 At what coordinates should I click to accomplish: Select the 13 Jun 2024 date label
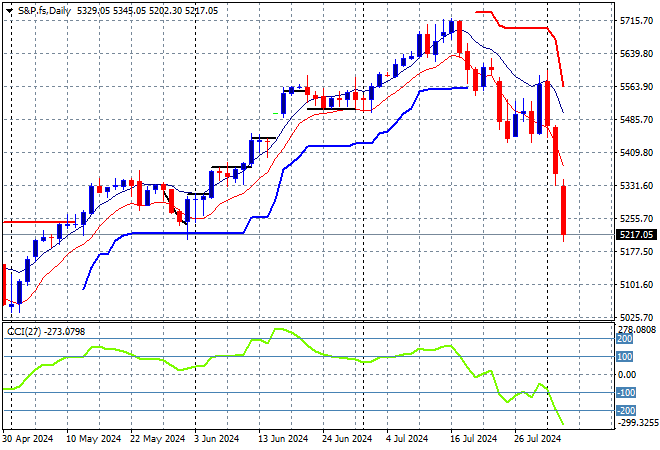point(279,439)
